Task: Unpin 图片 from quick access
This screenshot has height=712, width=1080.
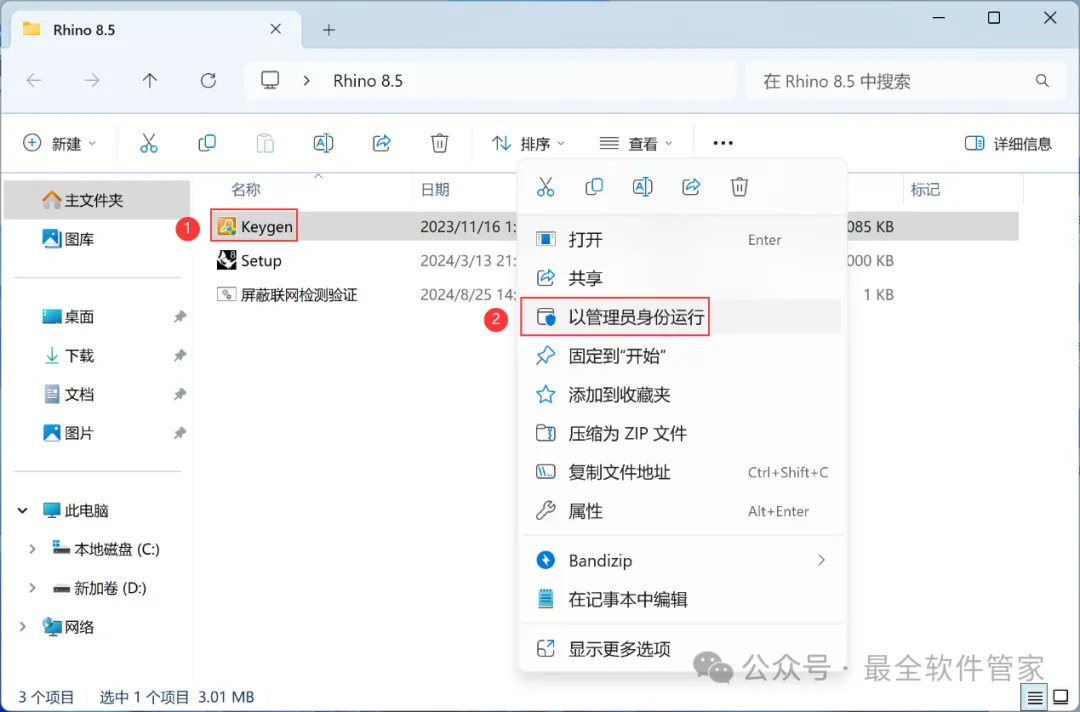Action: (179, 433)
